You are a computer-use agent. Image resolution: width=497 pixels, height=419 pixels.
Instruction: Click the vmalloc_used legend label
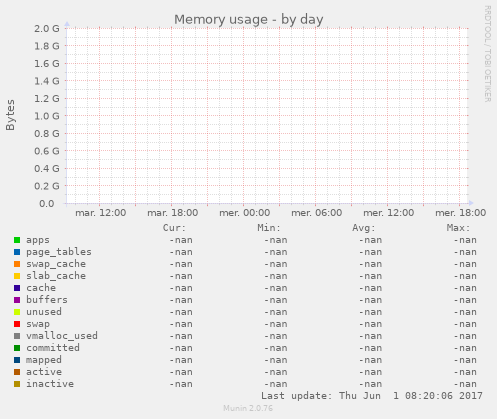[62, 336]
